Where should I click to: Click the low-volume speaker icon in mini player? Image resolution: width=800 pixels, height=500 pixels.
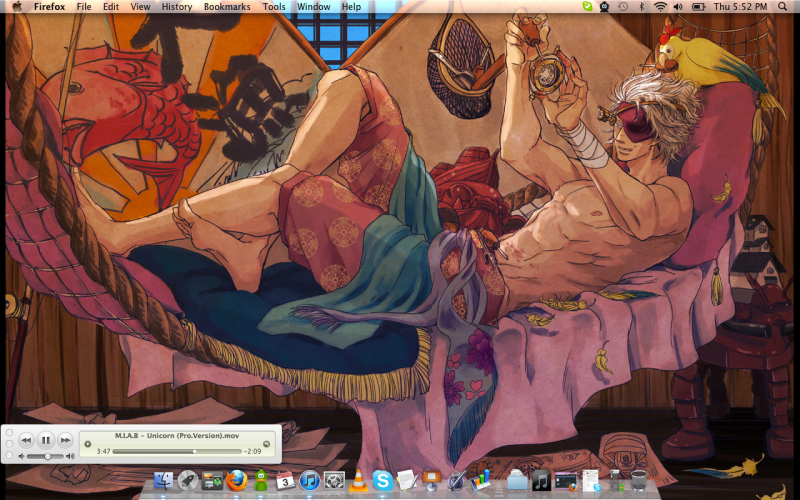click(21, 456)
